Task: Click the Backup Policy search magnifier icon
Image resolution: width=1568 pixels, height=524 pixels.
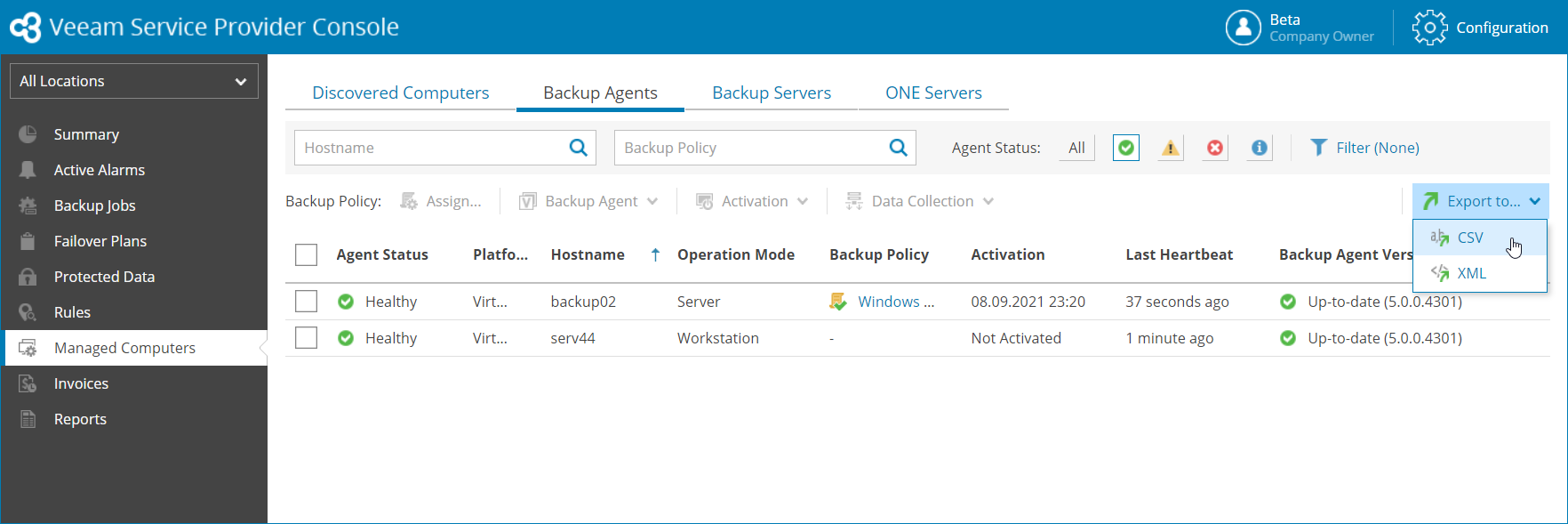Action: coord(898,148)
